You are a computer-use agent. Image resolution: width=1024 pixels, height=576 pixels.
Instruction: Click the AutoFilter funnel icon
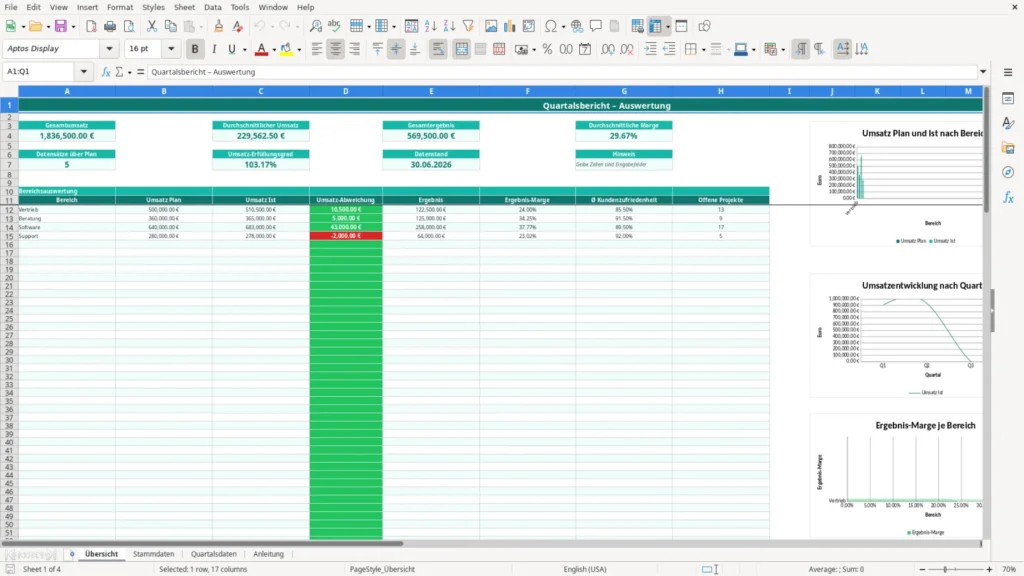point(468,26)
